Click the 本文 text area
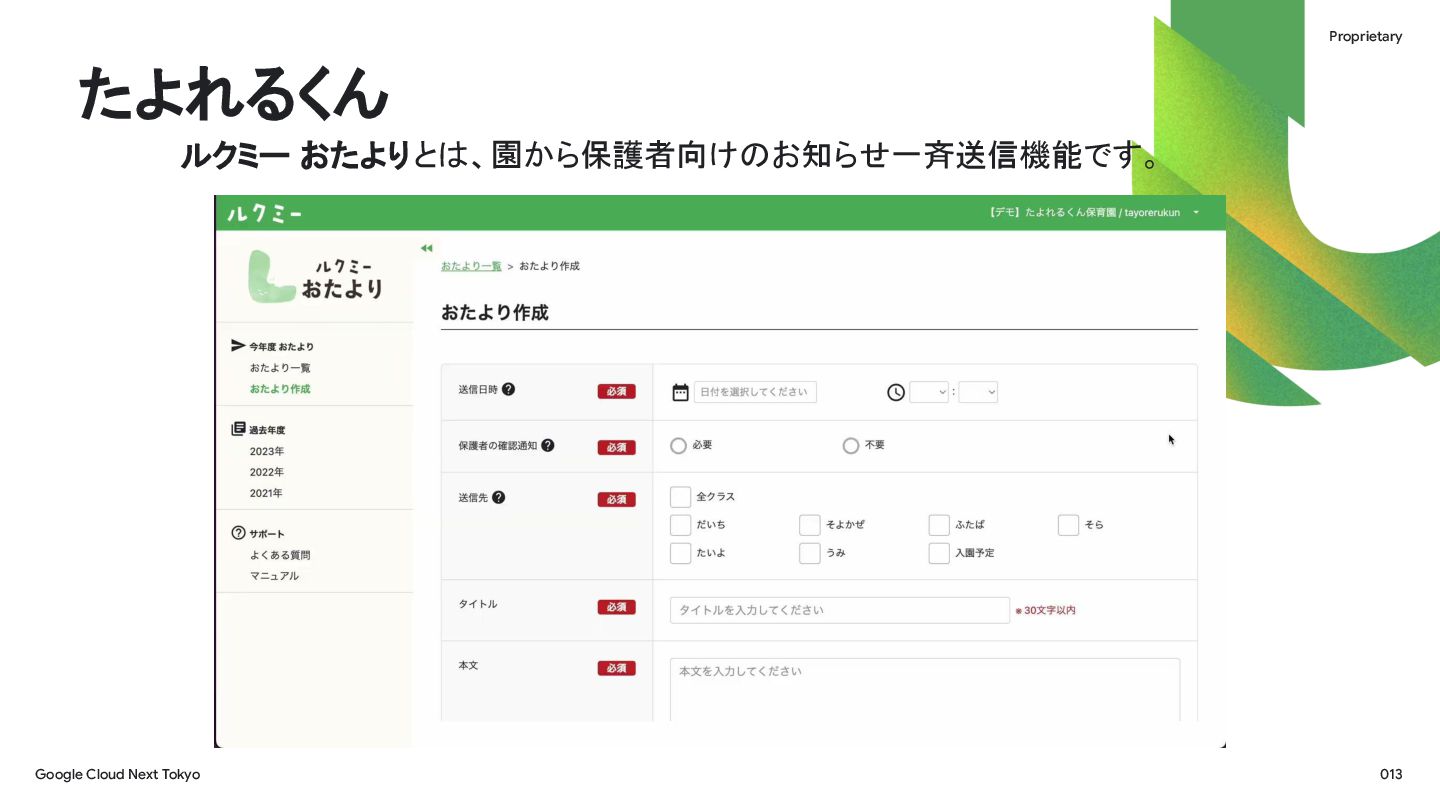This screenshot has width=1440, height=810. pos(925,690)
